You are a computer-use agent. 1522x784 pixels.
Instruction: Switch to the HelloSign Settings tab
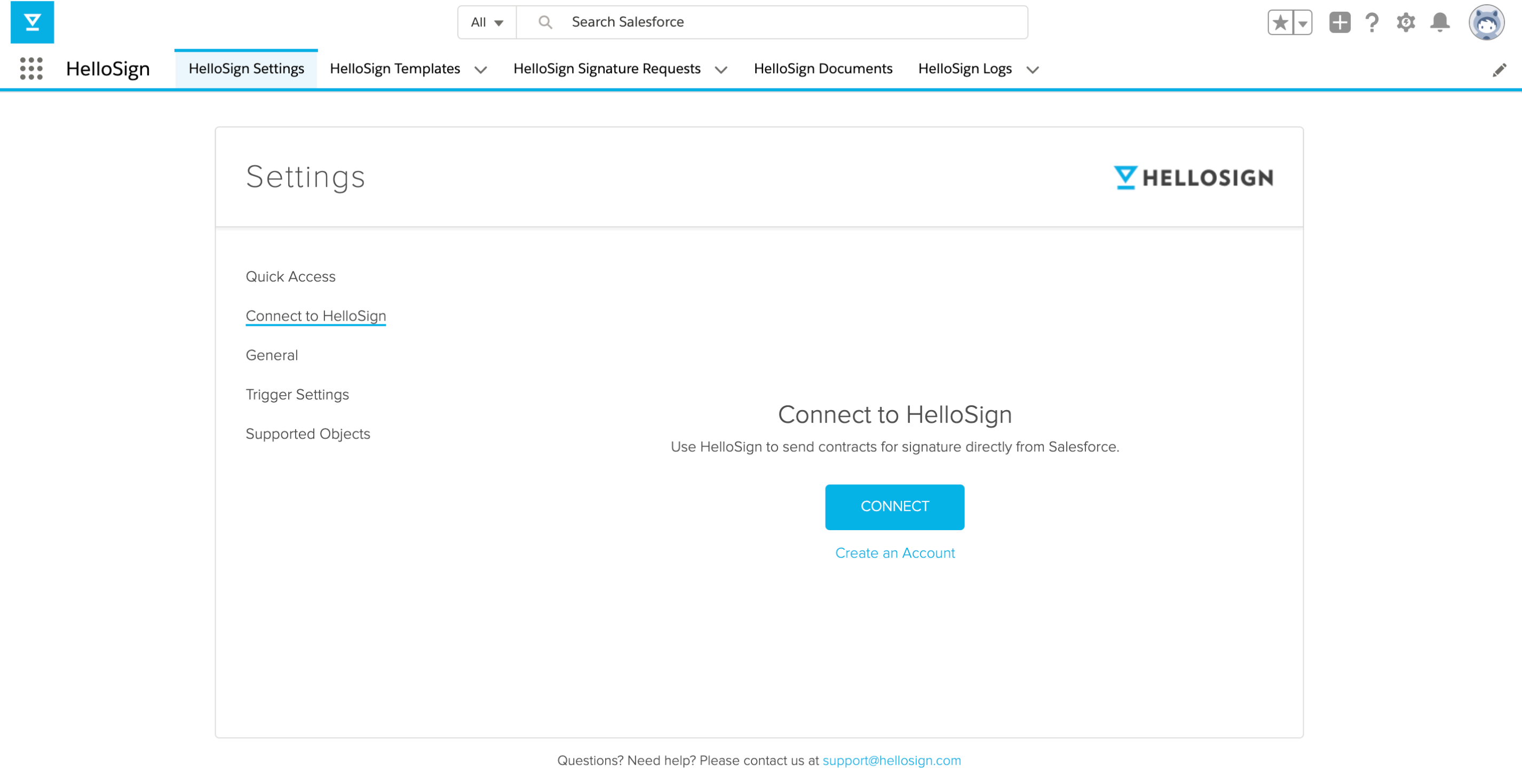(x=247, y=69)
